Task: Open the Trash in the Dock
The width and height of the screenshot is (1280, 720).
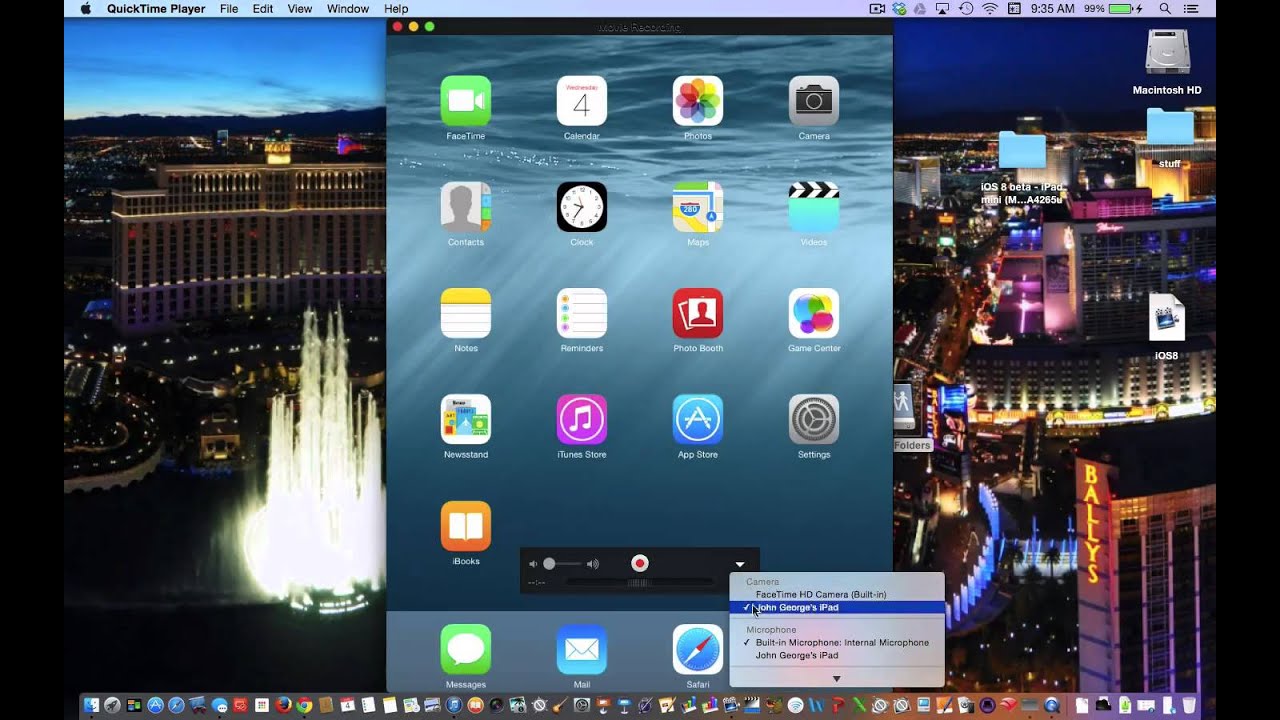Action: [1189, 705]
